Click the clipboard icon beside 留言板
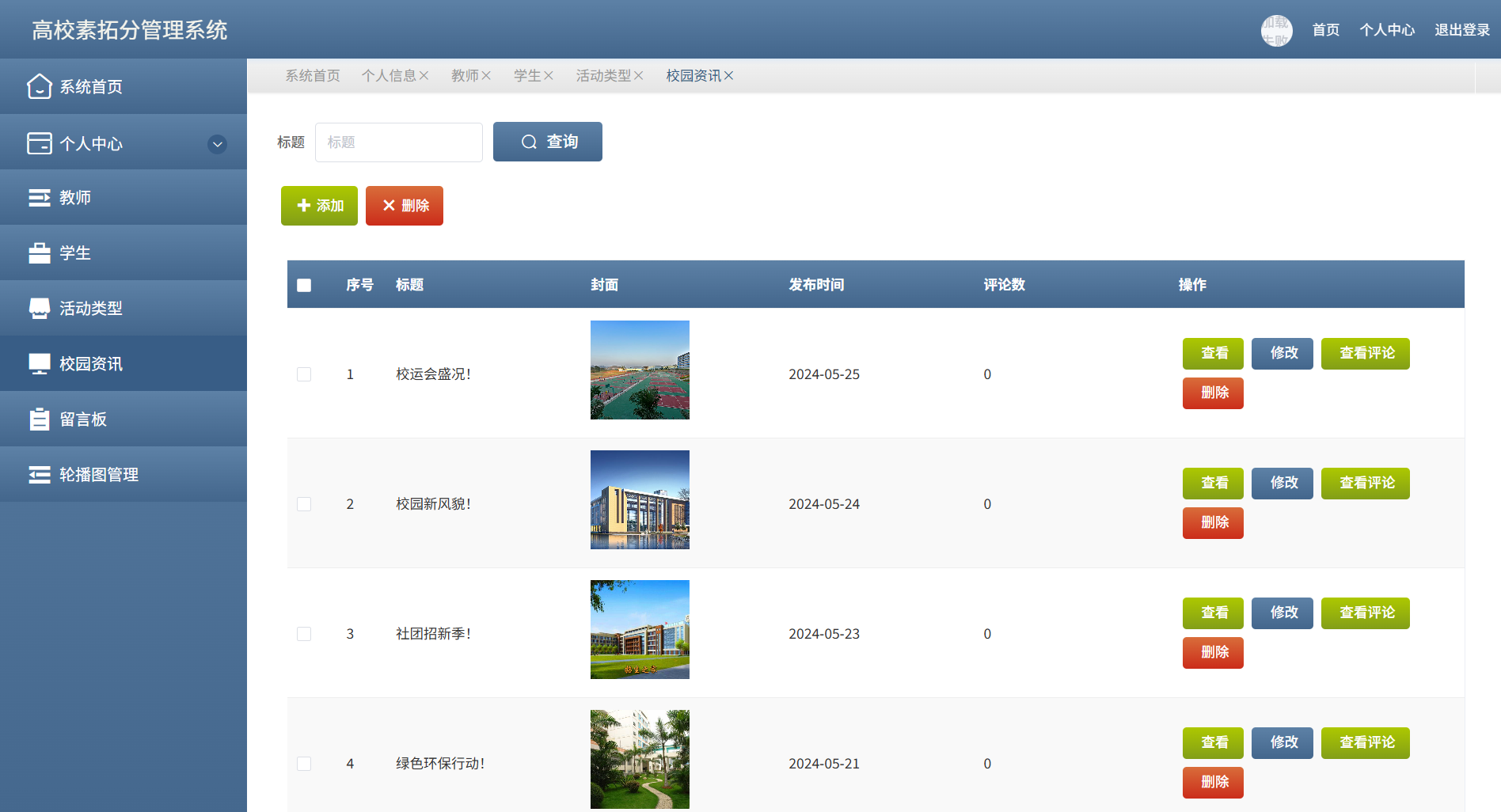Image resolution: width=1501 pixels, height=812 pixels. click(x=40, y=419)
